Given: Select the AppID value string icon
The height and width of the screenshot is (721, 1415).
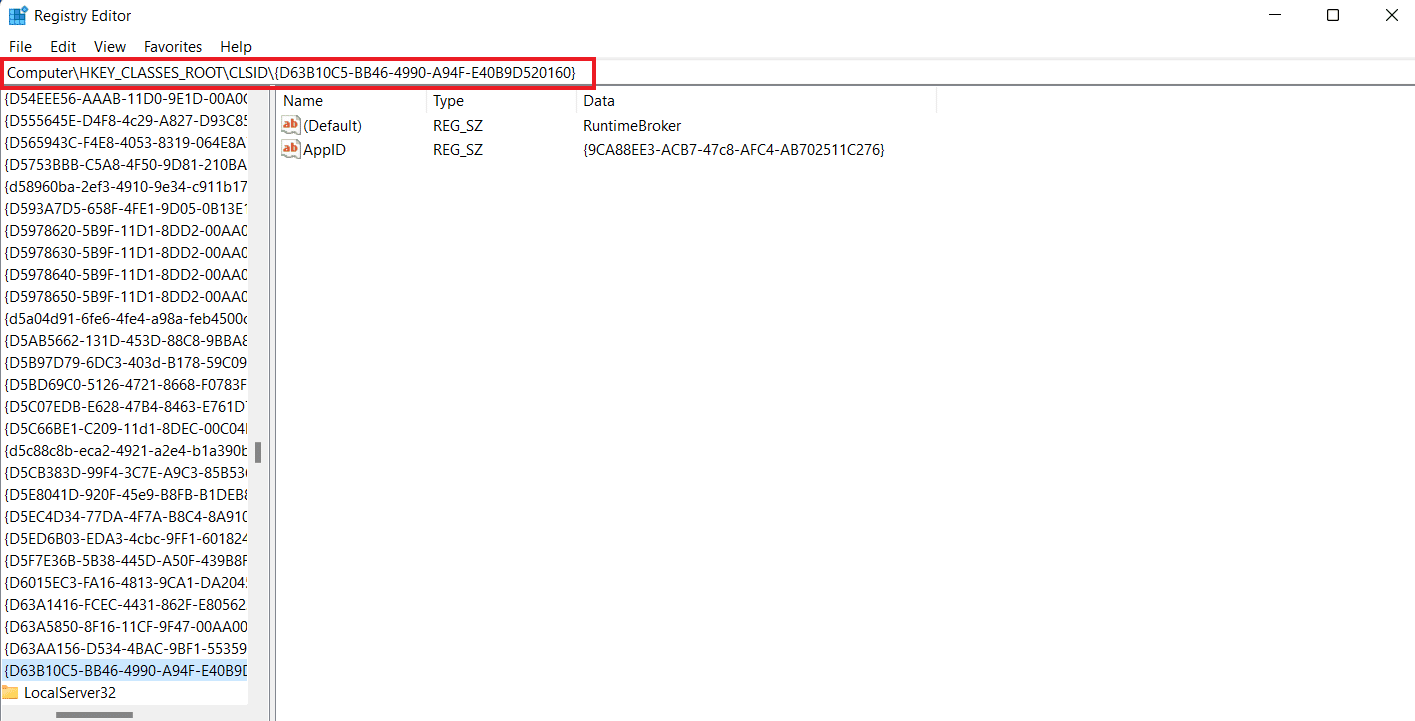Looking at the screenshot, I should click(291, 149).
